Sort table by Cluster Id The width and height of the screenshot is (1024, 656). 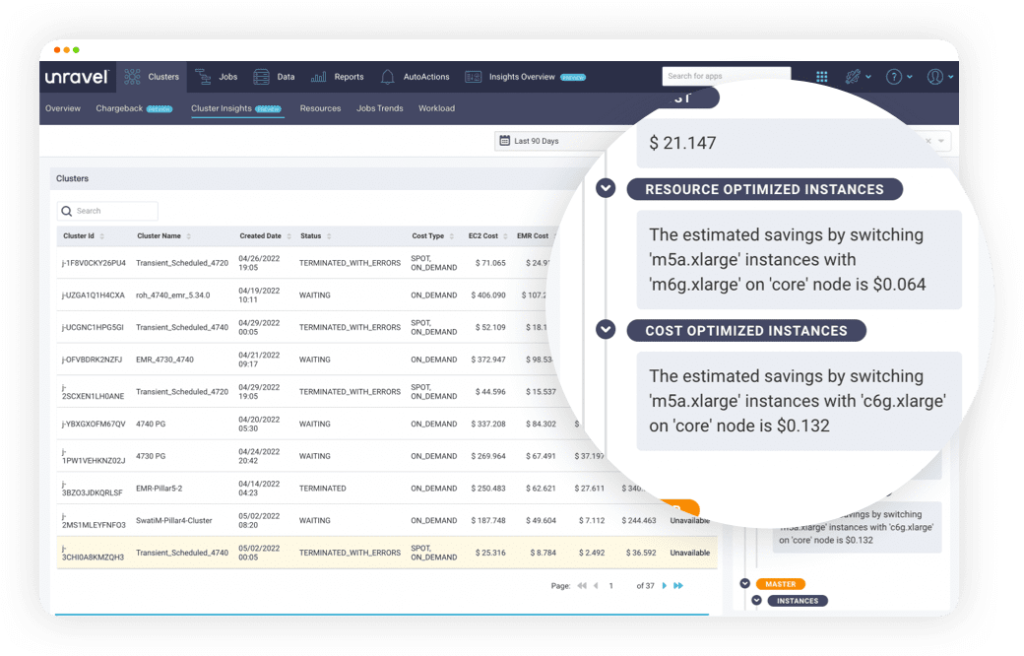point(83,236)
